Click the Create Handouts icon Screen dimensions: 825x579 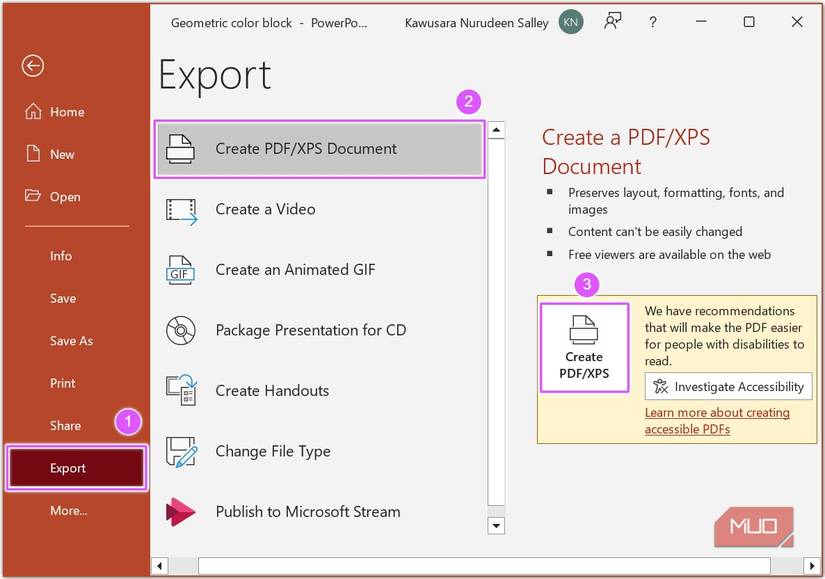click(181, 391)
